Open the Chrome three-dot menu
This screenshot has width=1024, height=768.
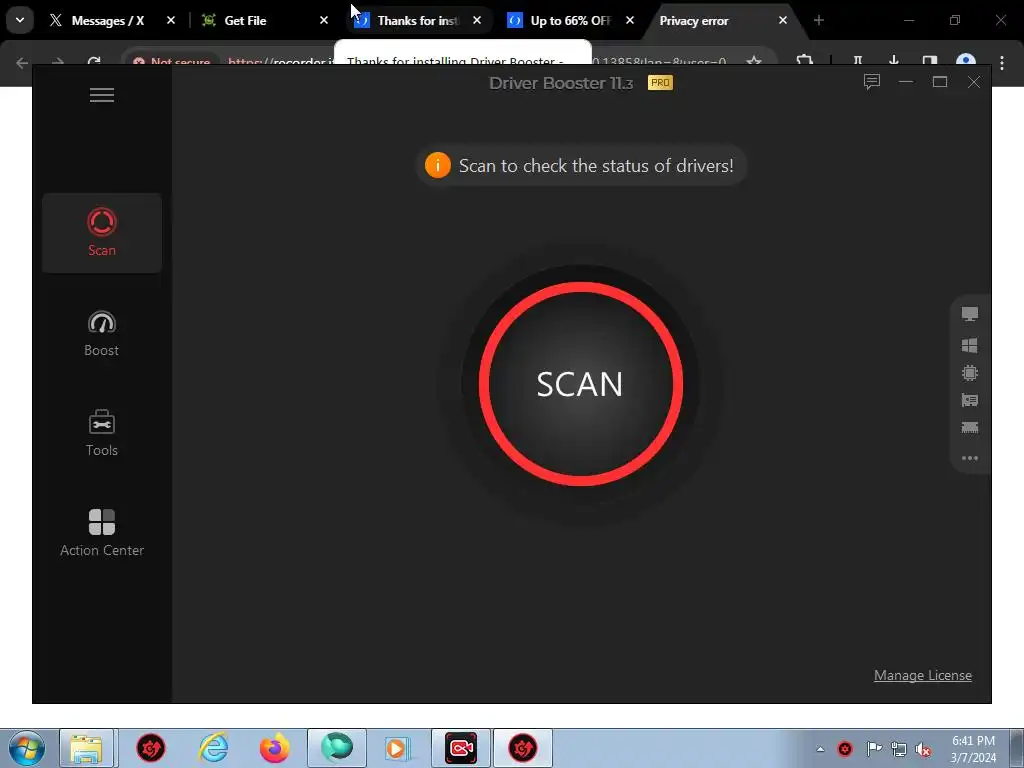pyautogui.click(x=1002, y=63)
